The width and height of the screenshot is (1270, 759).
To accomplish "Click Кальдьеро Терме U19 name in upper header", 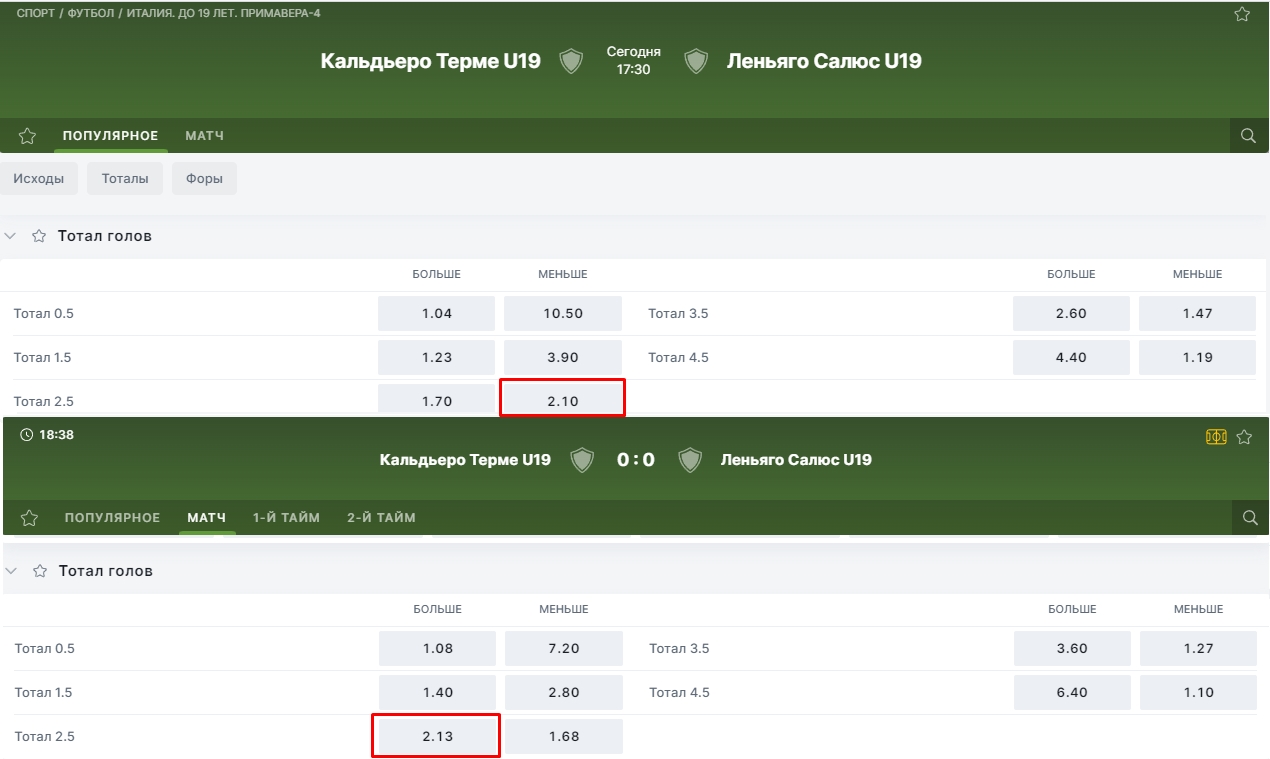I will pyautogui.click(x=430, y=61).
